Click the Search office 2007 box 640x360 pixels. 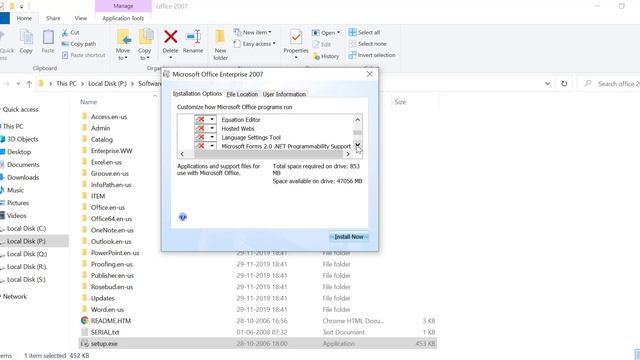(610, 84)
